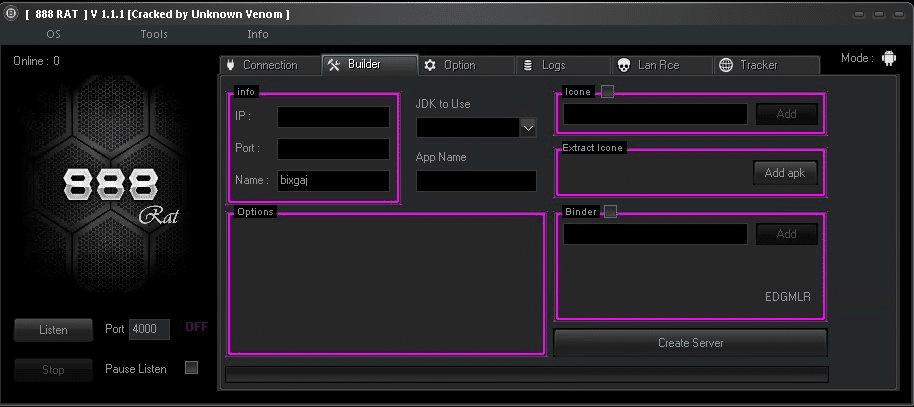Click the JDK to Use label
Viewport: 914px width, 407px height.
point(443,104)
